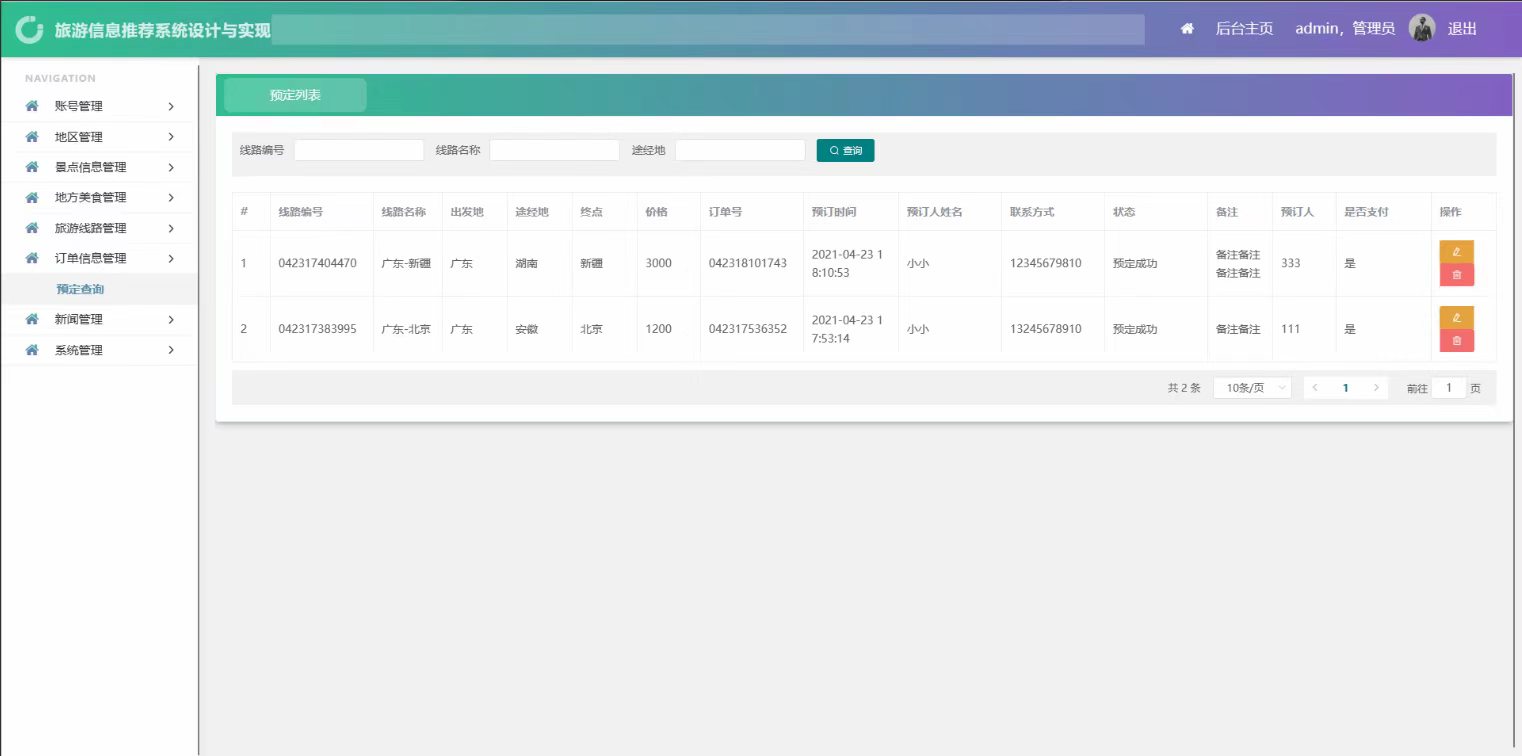
Task: Click the house icon beside 订单信息管理
Action: click(x=32, y=258)
